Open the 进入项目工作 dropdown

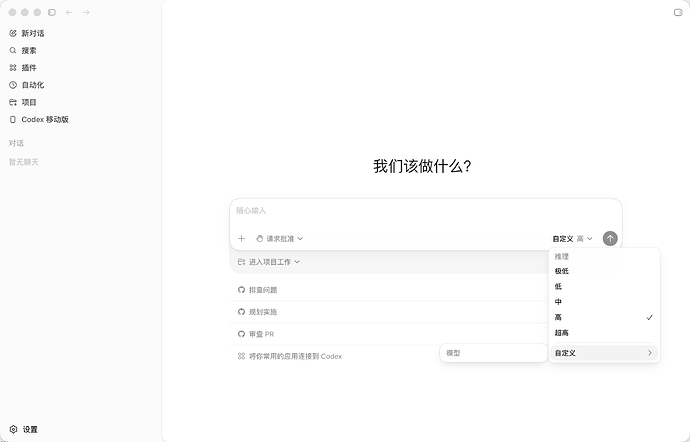269,262
